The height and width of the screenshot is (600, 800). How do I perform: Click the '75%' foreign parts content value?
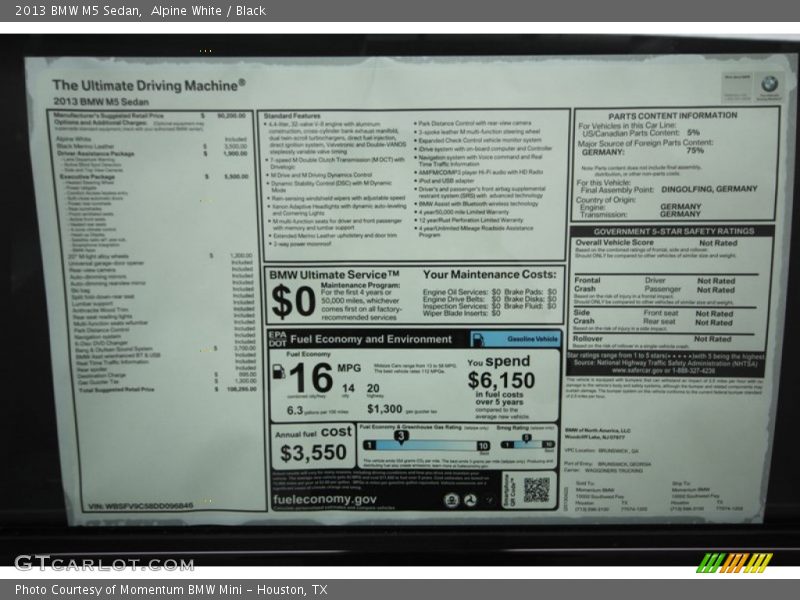695,151
